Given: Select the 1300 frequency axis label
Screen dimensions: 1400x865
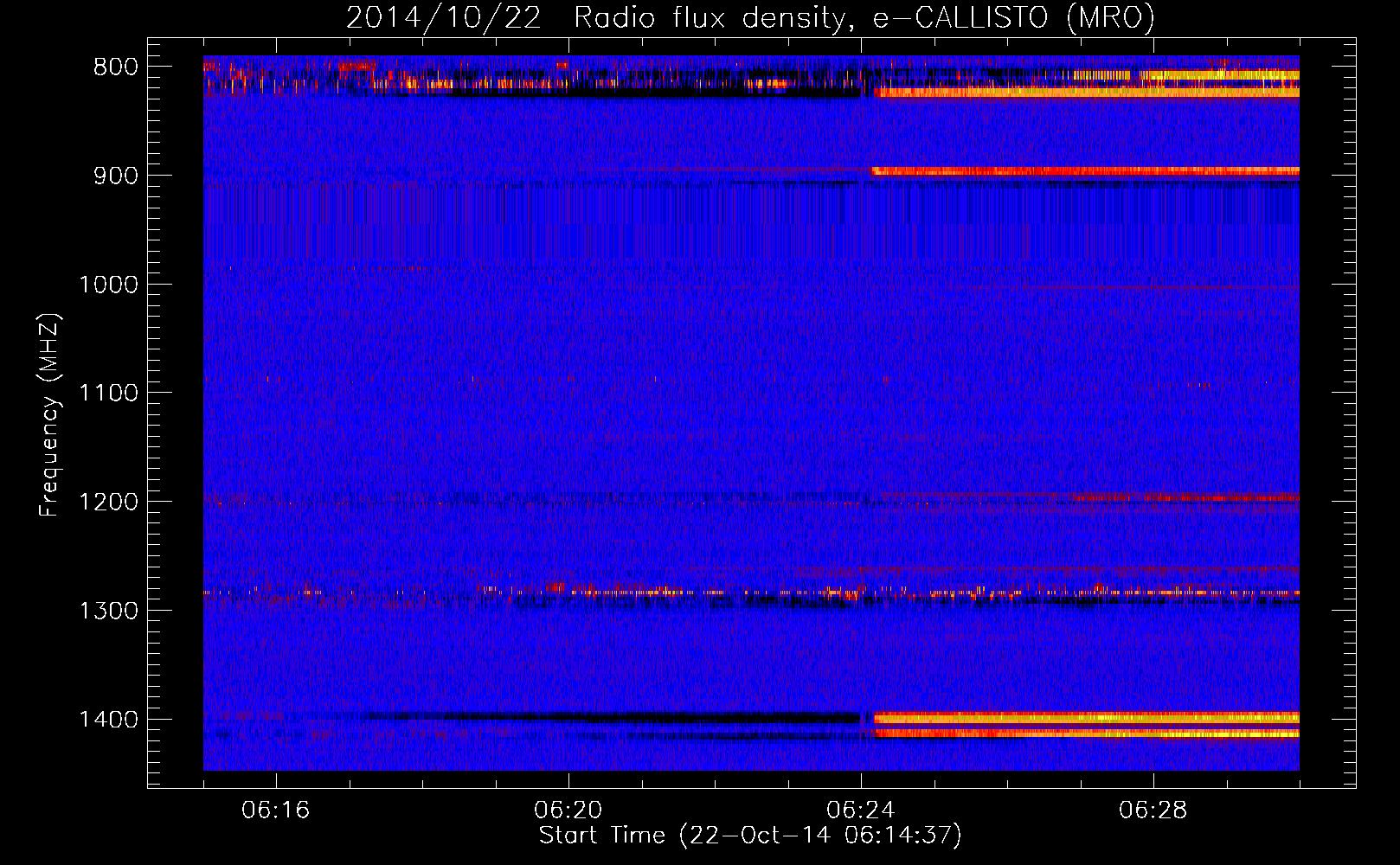Looking at the screenshot, I should (108, 611).
